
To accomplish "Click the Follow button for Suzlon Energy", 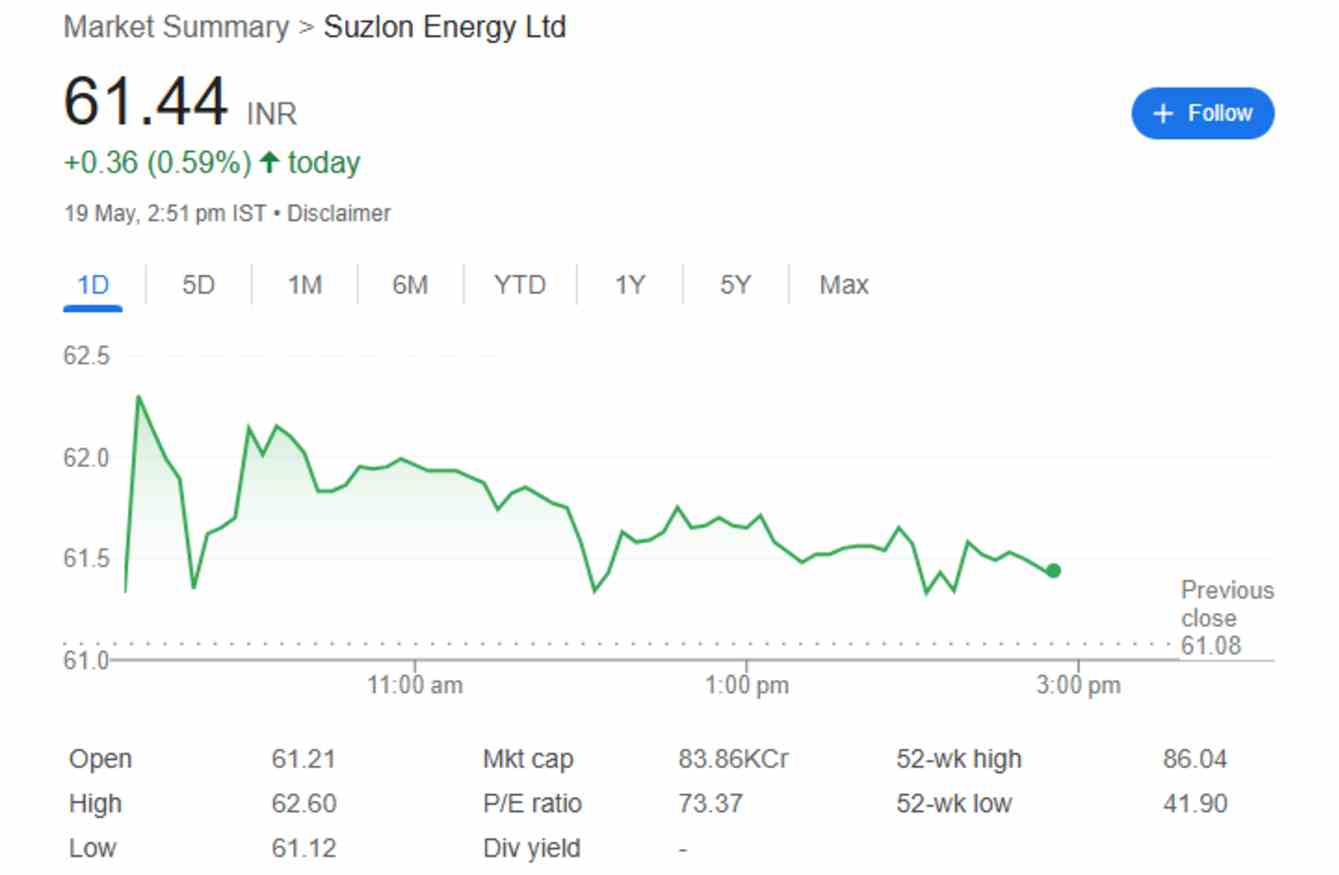I will tap(1202, 113).
